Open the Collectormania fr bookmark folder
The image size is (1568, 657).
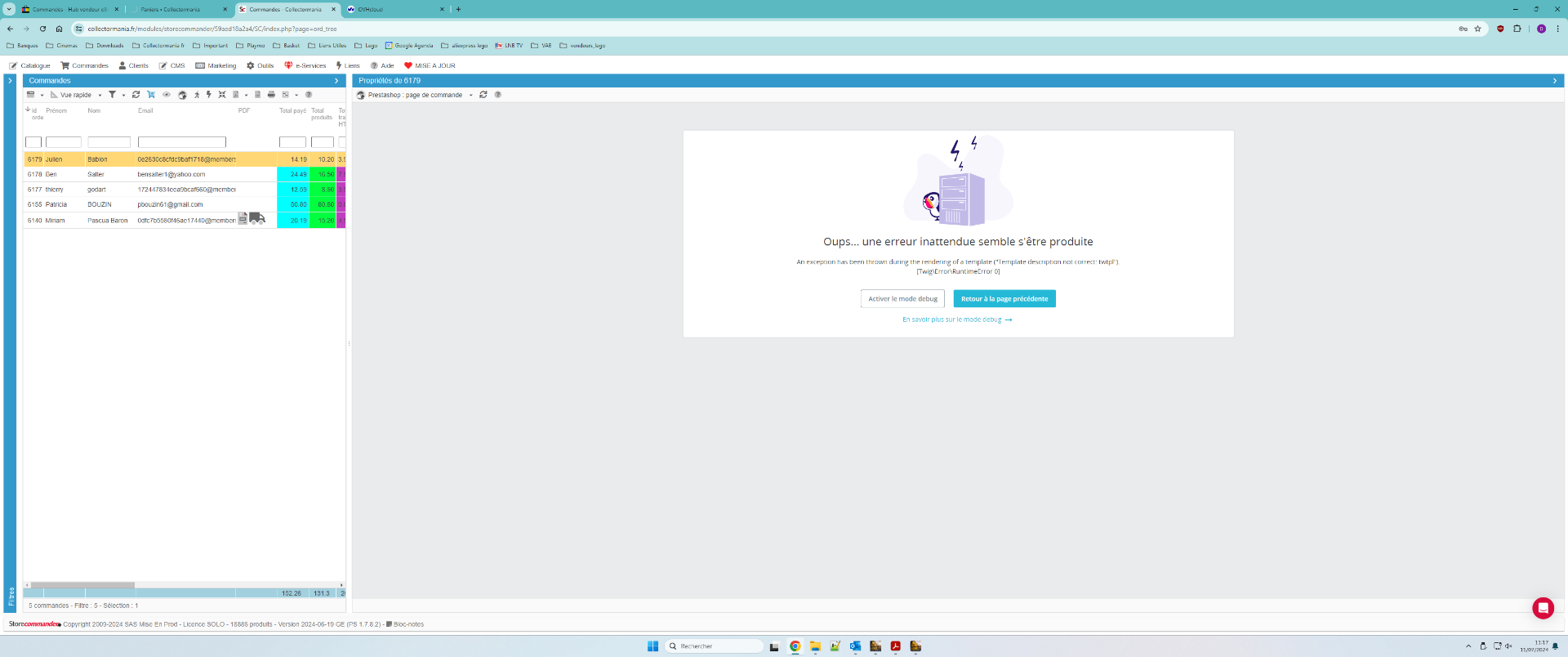point(158,46)
